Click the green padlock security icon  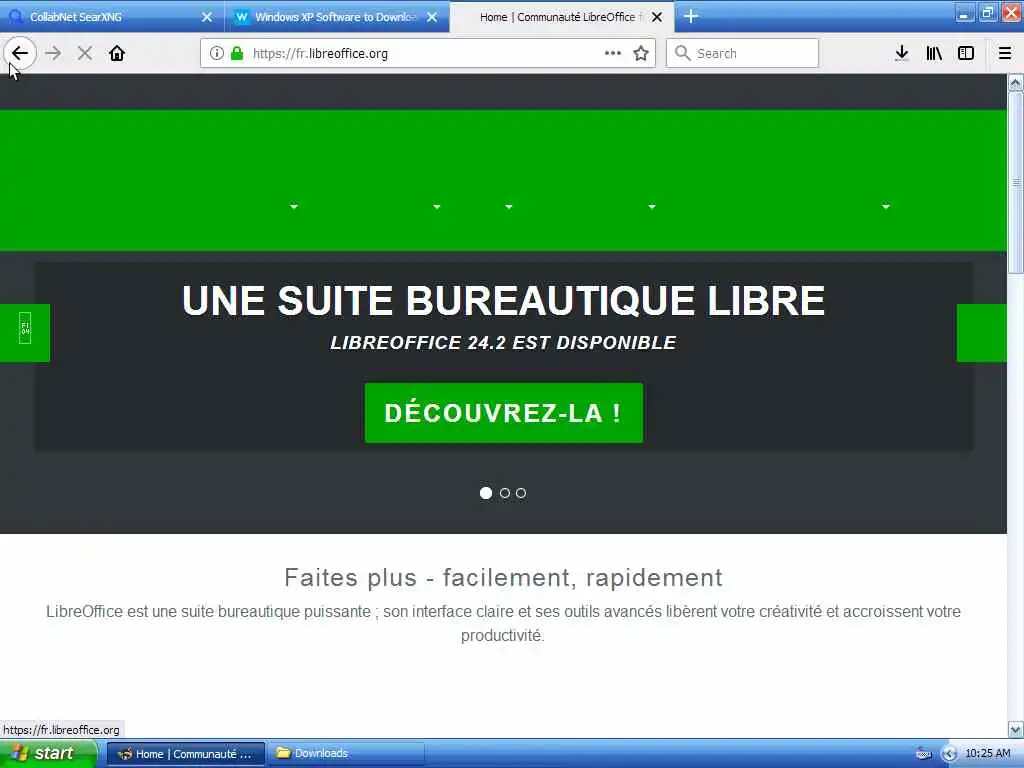[x=237, y=53]
